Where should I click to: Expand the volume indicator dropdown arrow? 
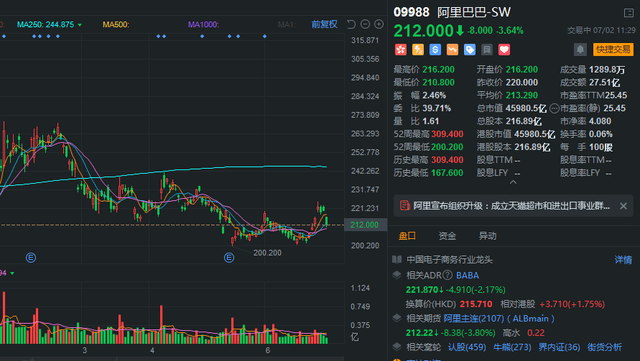click(x=12, y=273)
